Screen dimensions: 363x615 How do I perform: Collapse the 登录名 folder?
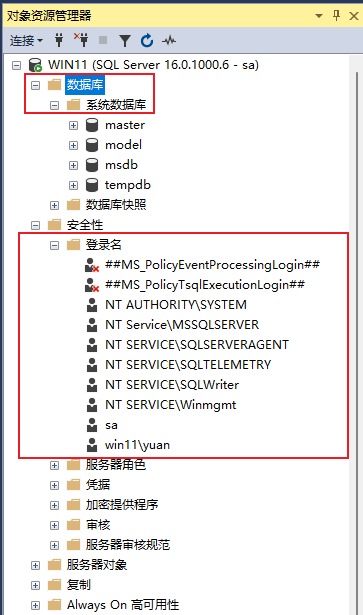(x=54, y=245)
